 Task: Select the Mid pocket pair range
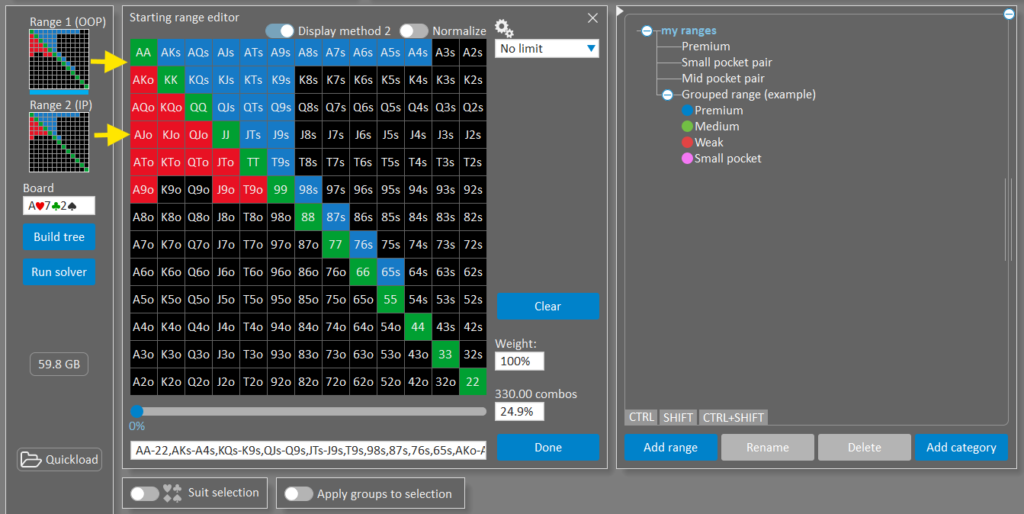point(722,78)
